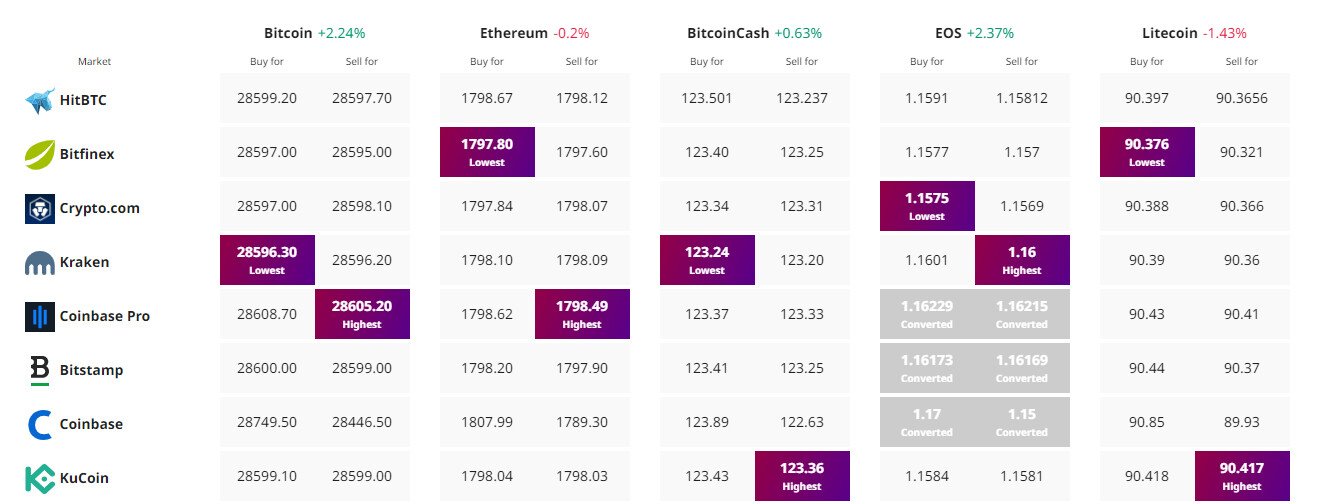
Task: Select Bitfinex lowest Ethereum buy price 1797.80
Action: (x=487, y=152)
